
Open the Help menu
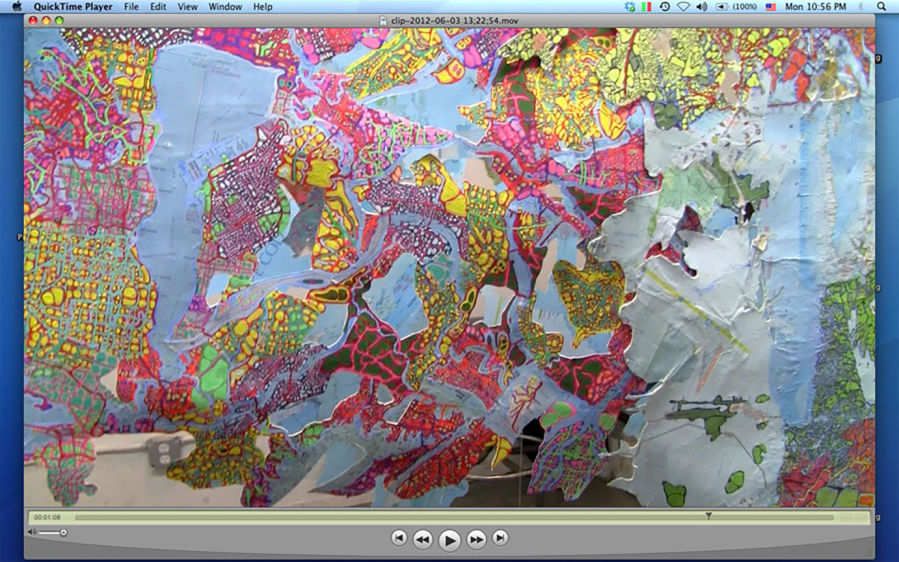[x=262, y=7]
